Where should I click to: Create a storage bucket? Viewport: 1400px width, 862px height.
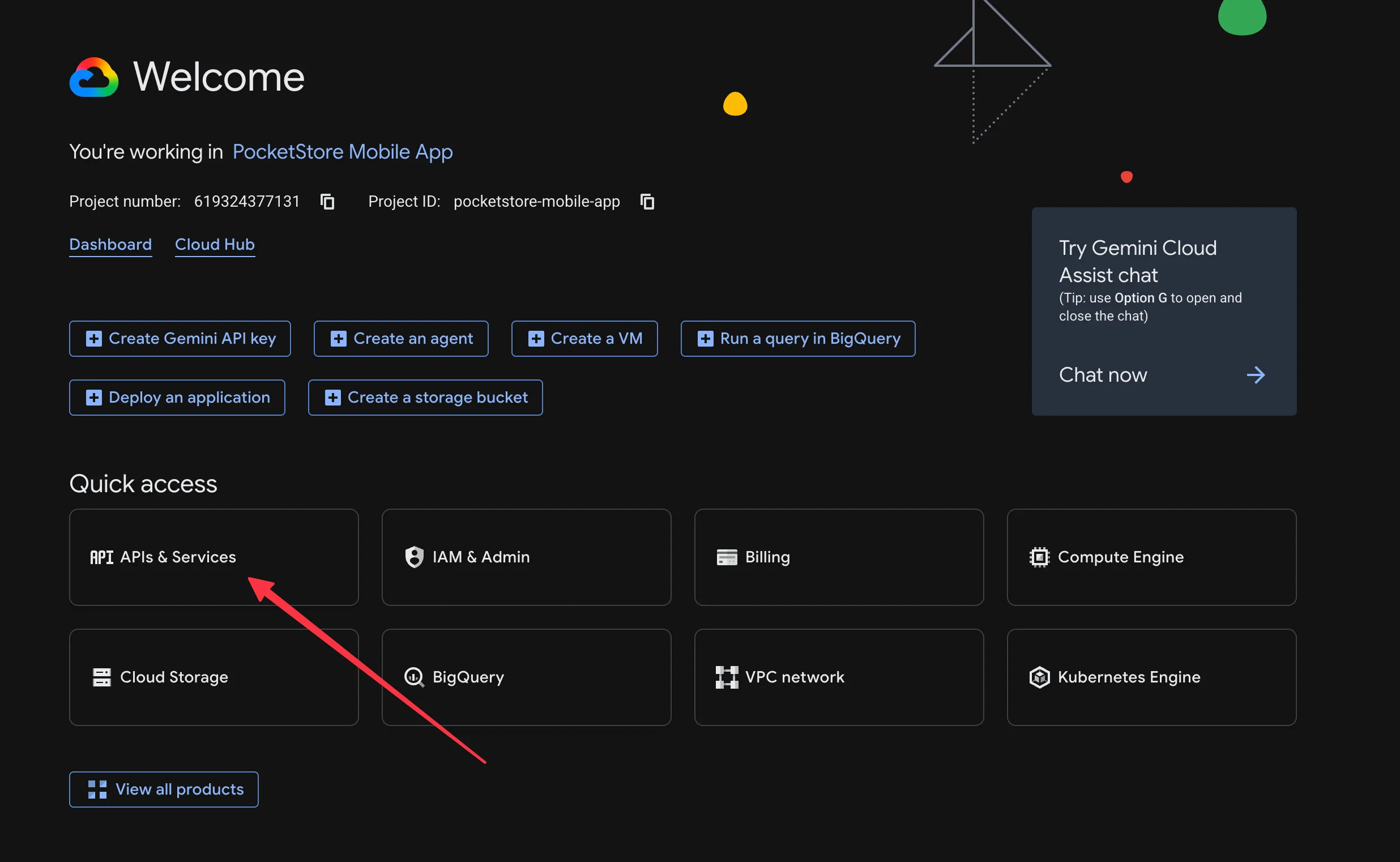pos(425,398)
